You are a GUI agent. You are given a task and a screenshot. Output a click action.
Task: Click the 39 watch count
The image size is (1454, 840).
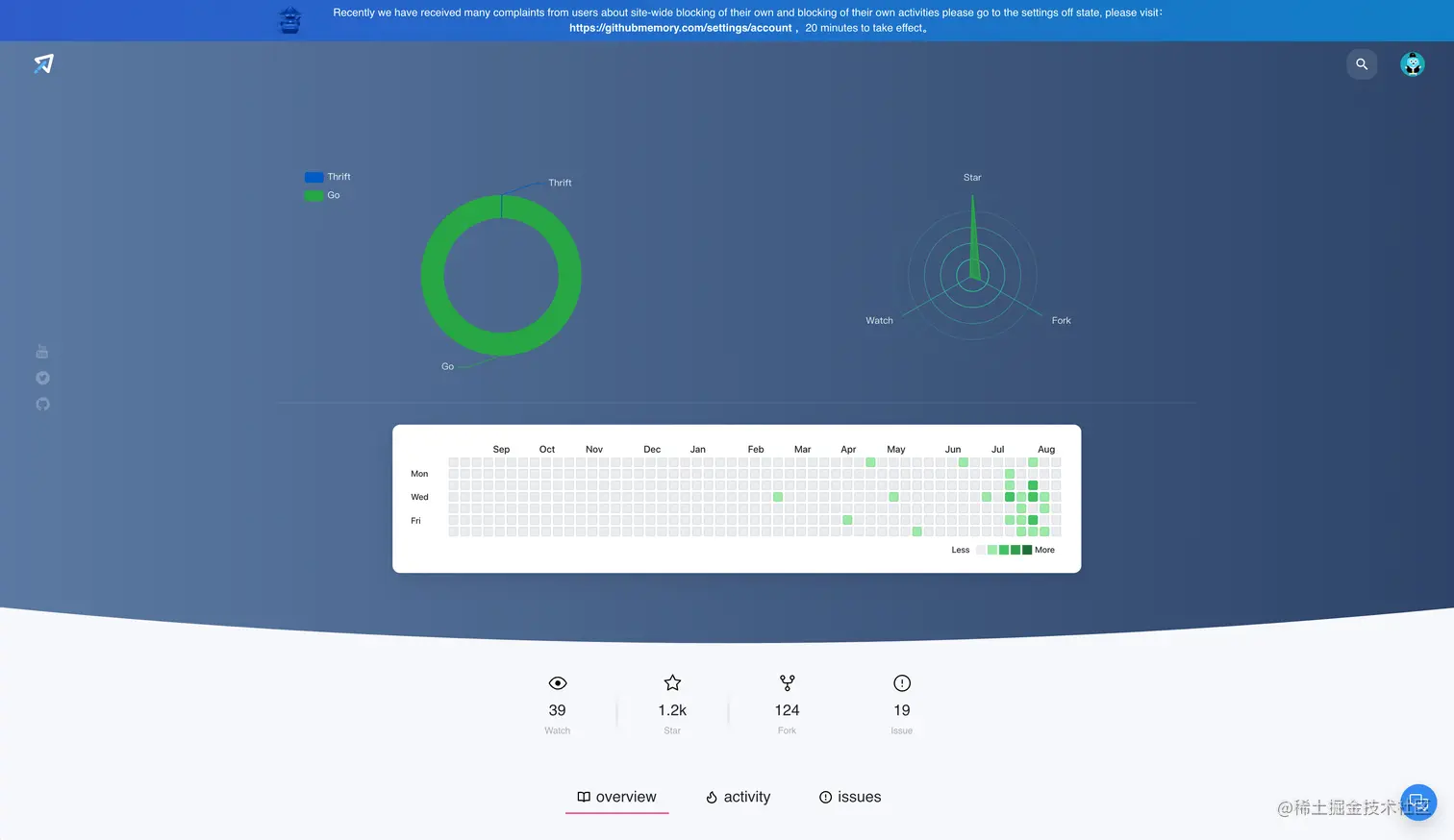(x=558, y=710)
